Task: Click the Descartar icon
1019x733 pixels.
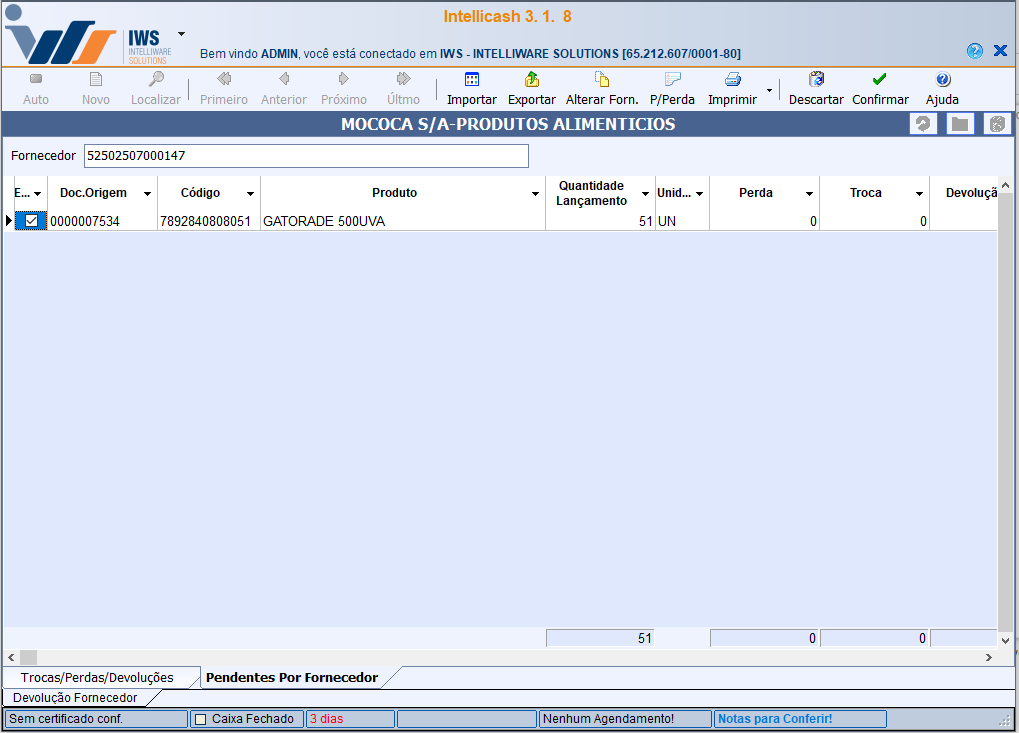Action: coord(816,80)
